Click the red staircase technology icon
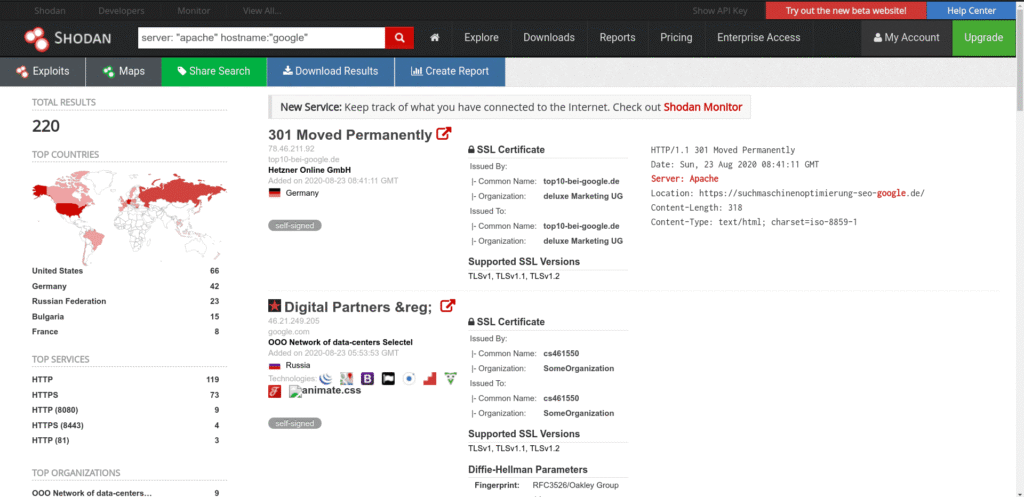This screenshot has width=1024, height=497. pyautogui.click(x=429, y=378)
